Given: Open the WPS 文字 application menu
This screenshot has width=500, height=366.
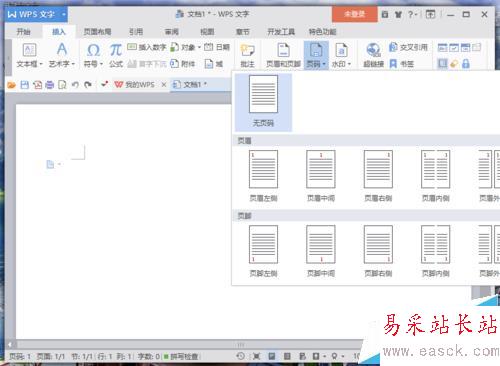Looking at the screenshot, I should pos(36,14).
